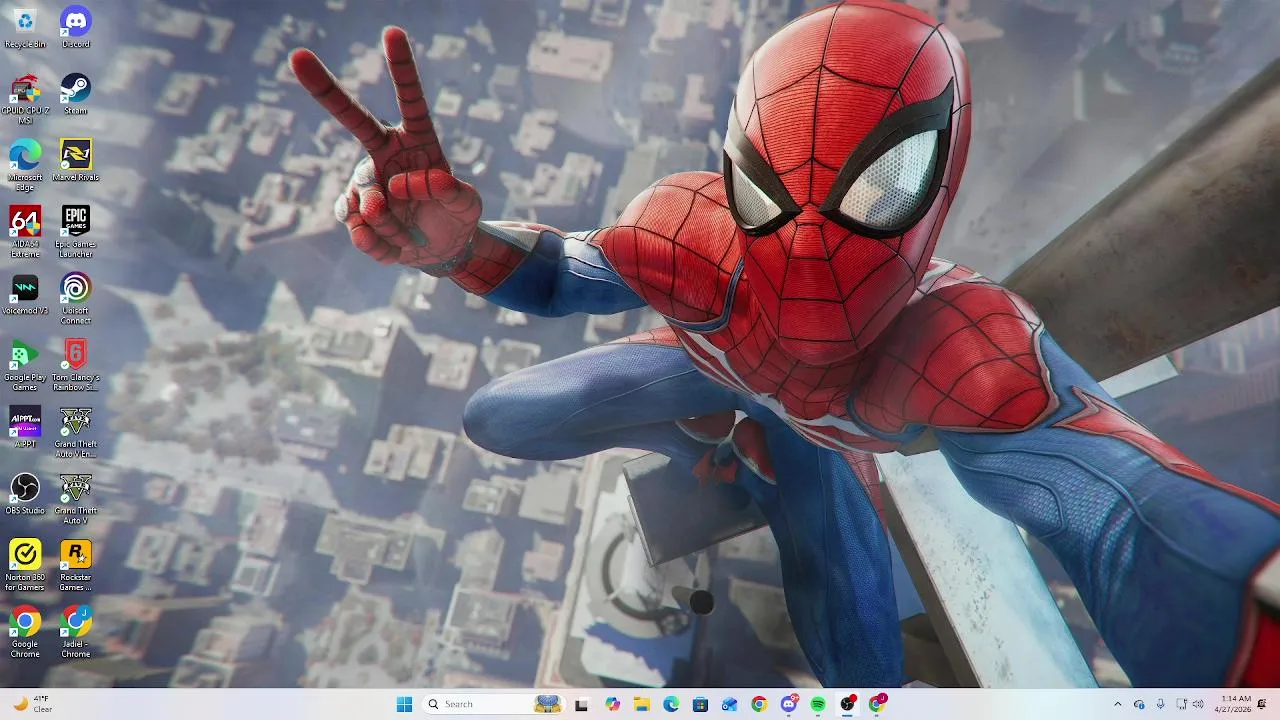Open the clock showing 1:14 AM
This screenshot has height=720, width=1280.
tap(1235, 704)
